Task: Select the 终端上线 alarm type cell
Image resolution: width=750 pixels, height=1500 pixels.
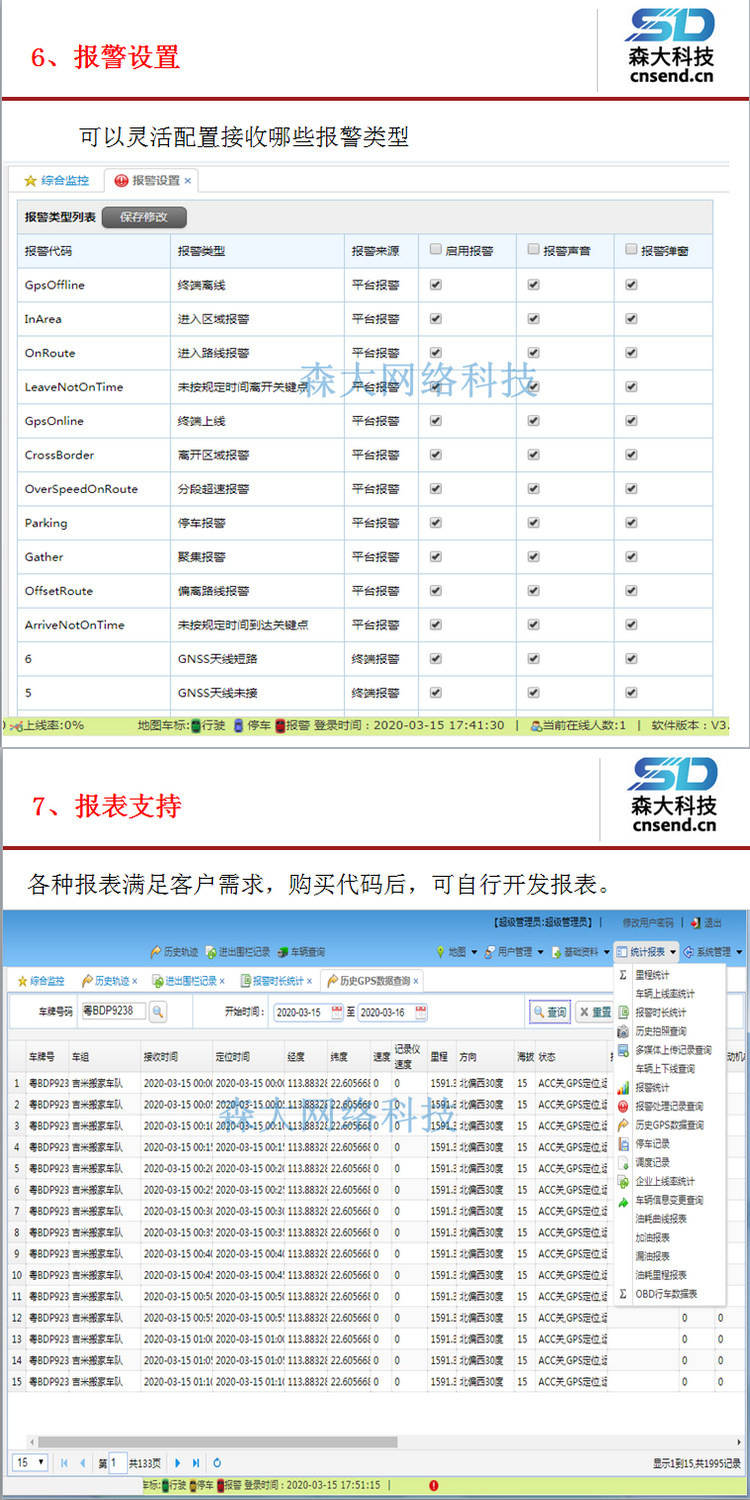Action: 257,421
